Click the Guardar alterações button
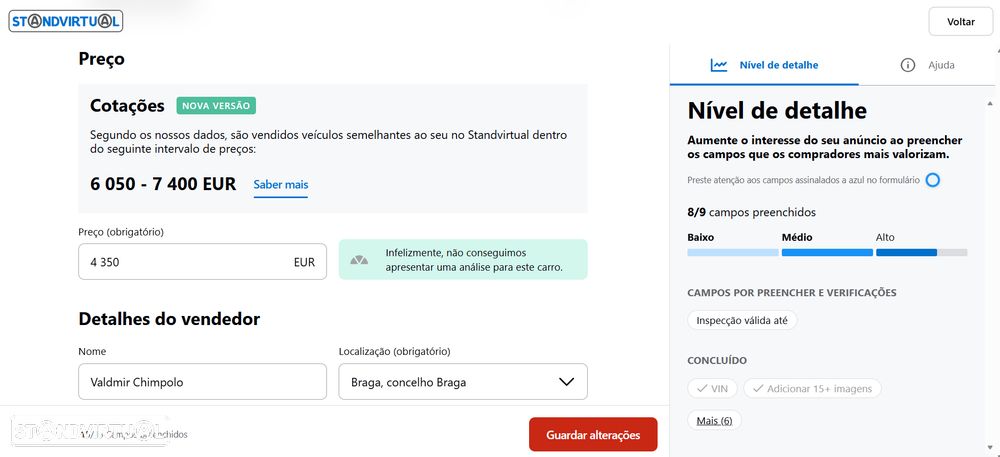 coord(593,435)
